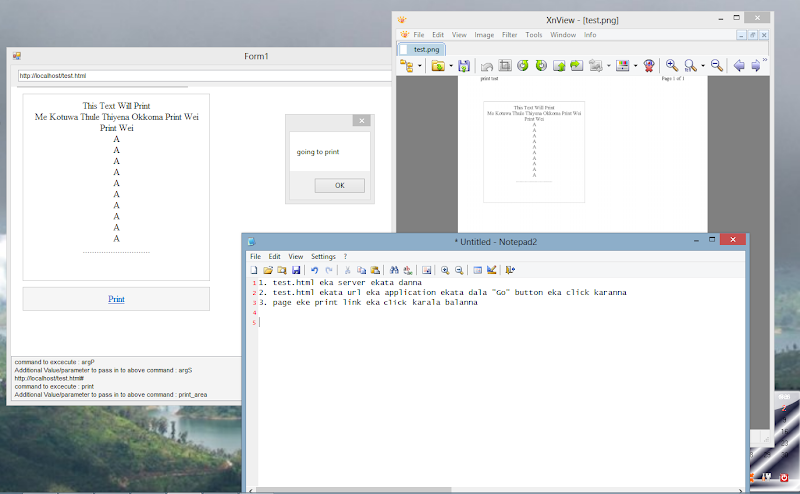This screenshot has width=800, height=494.
Task: Open XnView Filter menu
Action: point(509,35)
